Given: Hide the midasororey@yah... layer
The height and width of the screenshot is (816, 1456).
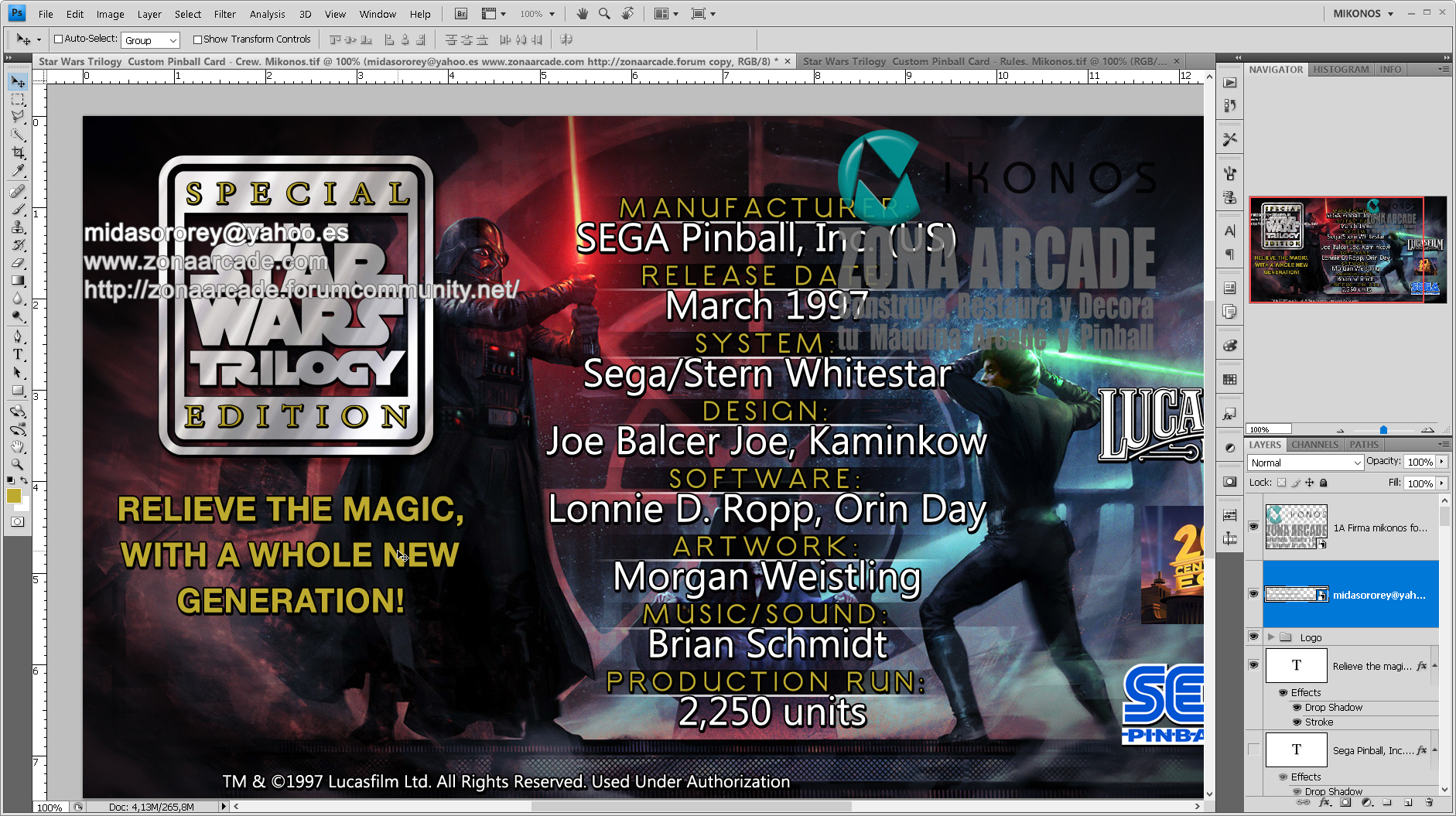Looking at the screenshot, I should 1253,594.
